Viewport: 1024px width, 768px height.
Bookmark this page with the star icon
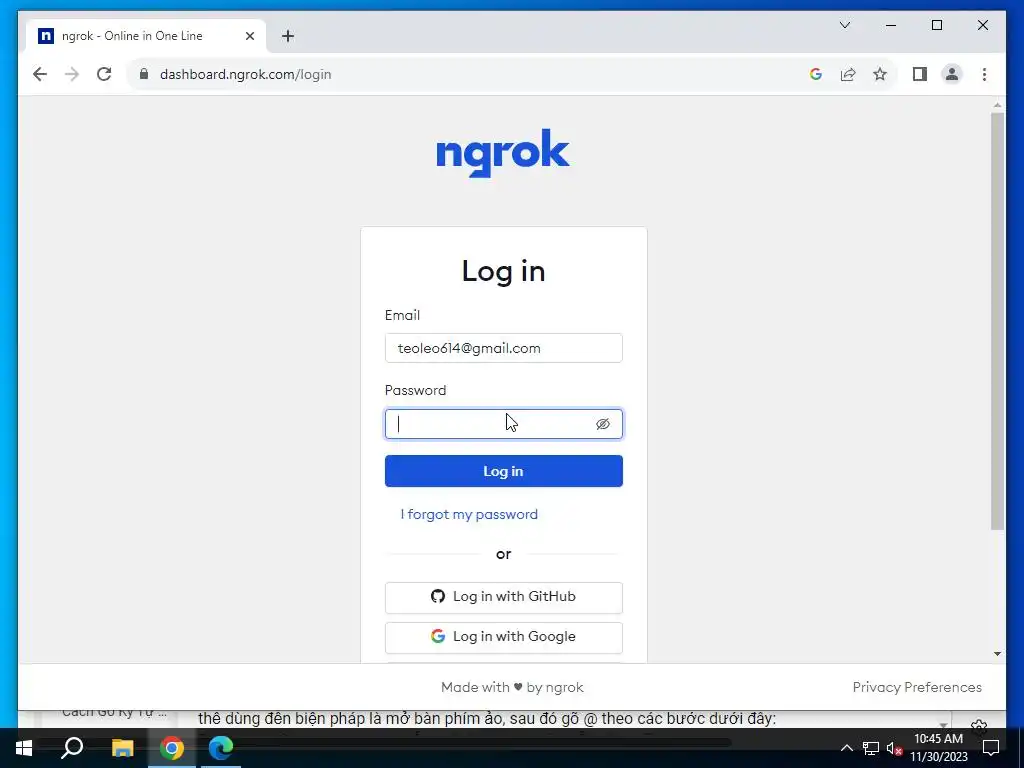coord(880,74)
